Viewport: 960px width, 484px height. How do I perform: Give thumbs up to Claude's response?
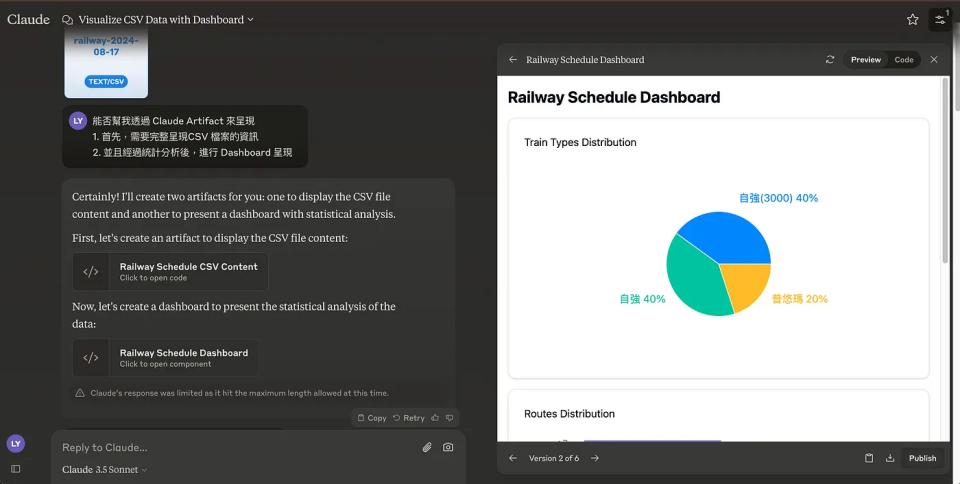[x=435, y=418]
